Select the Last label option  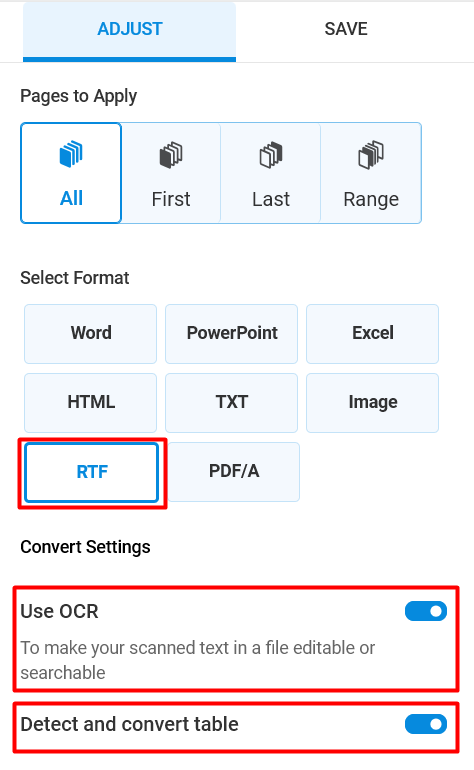[x=271, y=199]
